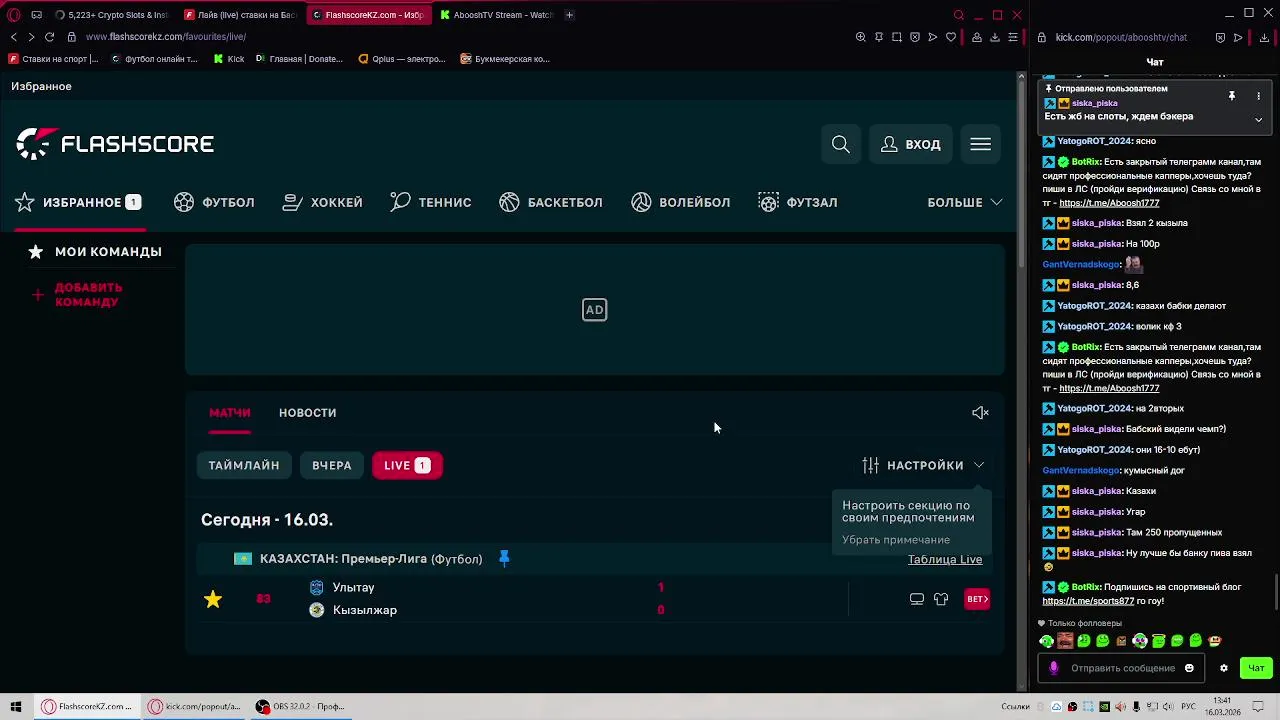The height and width of the screenshot is (720, 1280).
Task: Expand the Больше sports dropdown
Action: tap(964, 202)
